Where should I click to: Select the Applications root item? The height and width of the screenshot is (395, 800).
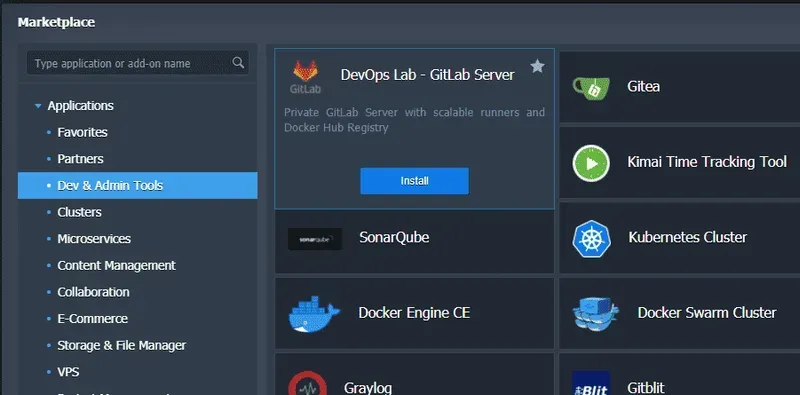click(x=81, y=106)
